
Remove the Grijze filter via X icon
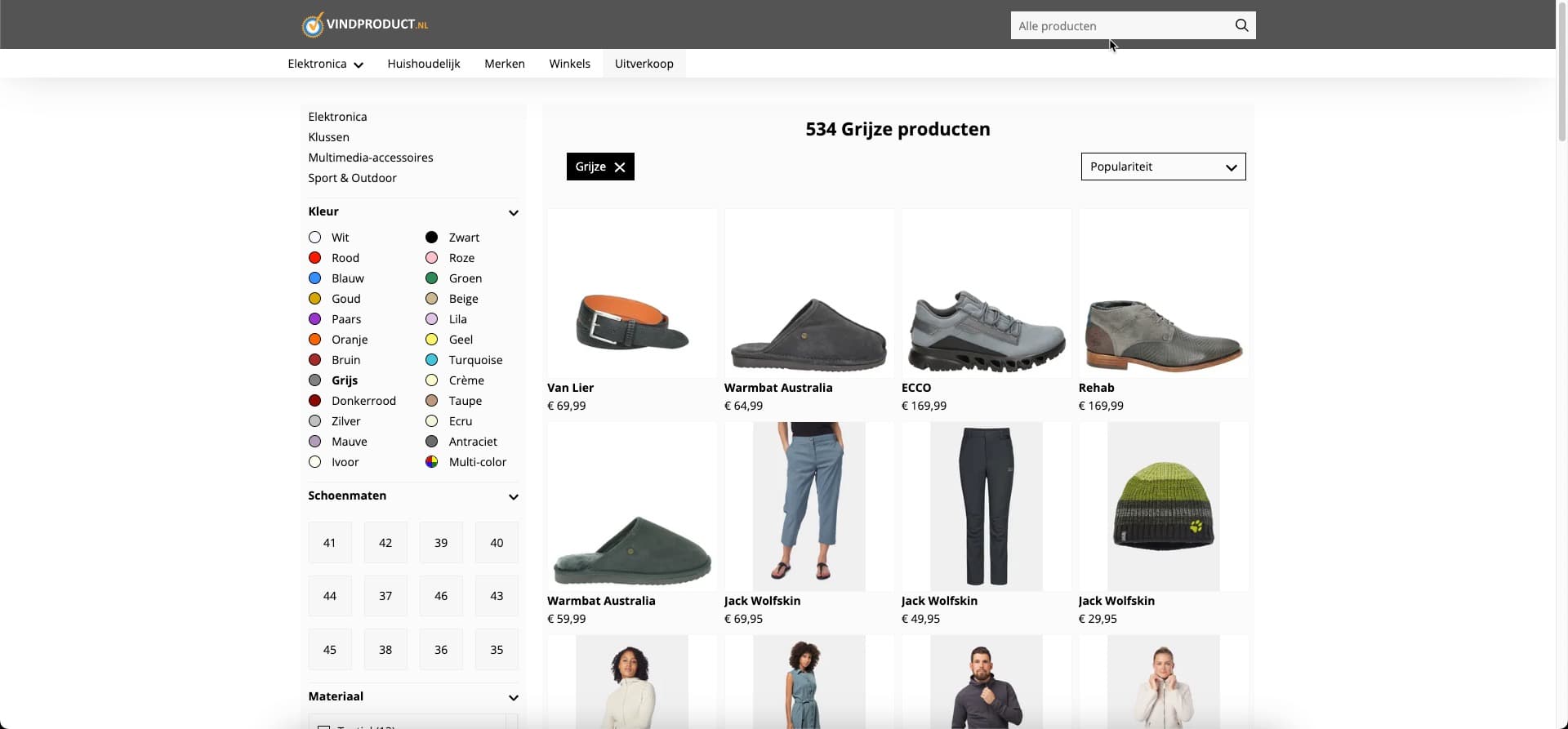click(x=620, y=167)
